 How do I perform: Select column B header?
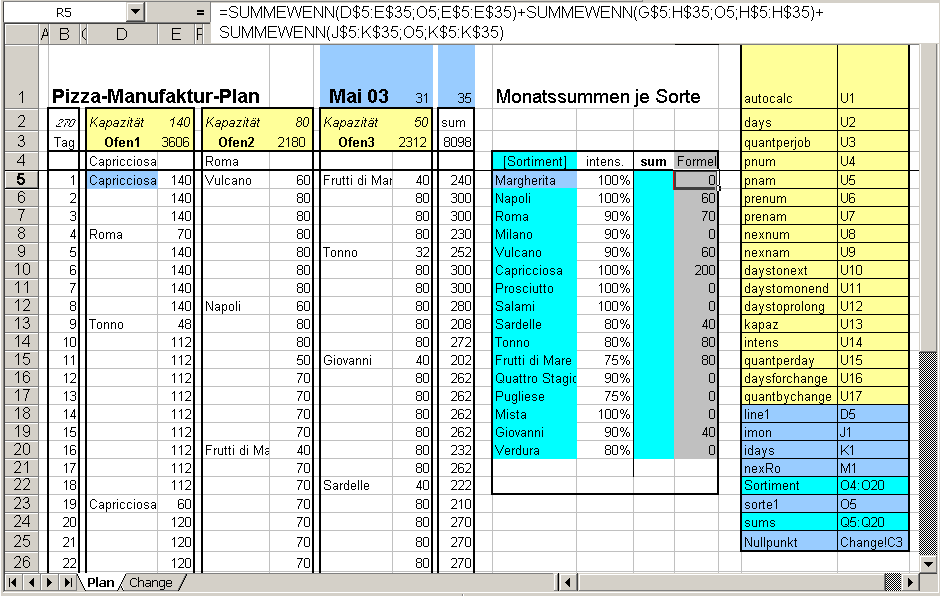[64, 35]
